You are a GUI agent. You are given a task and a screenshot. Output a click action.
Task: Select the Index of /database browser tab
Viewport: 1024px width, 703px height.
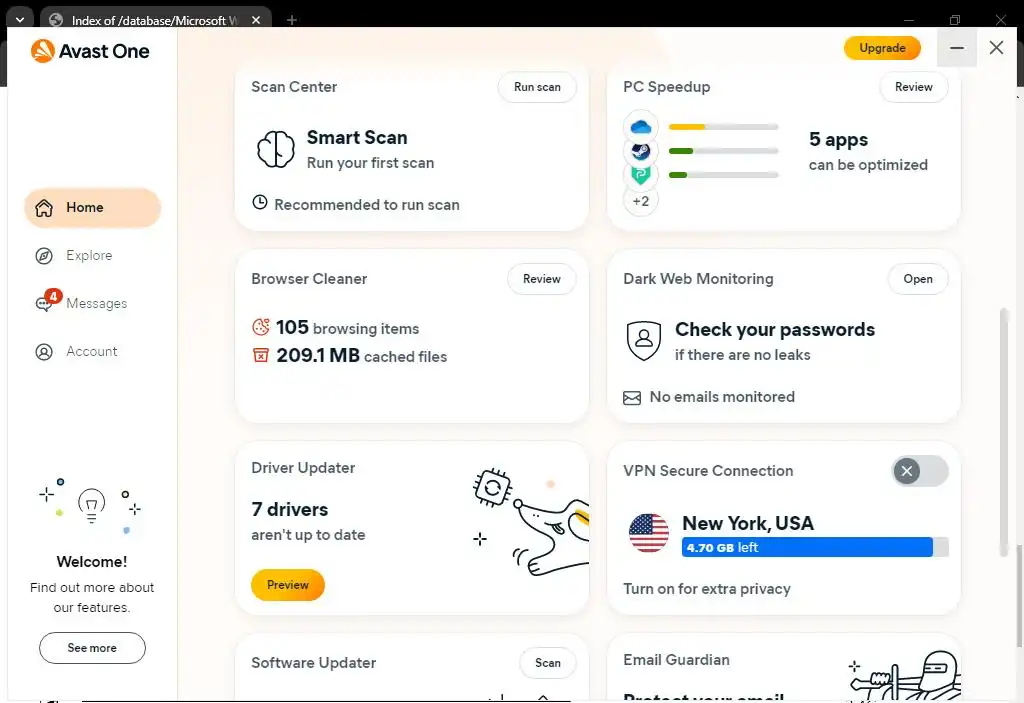[155, 20]
